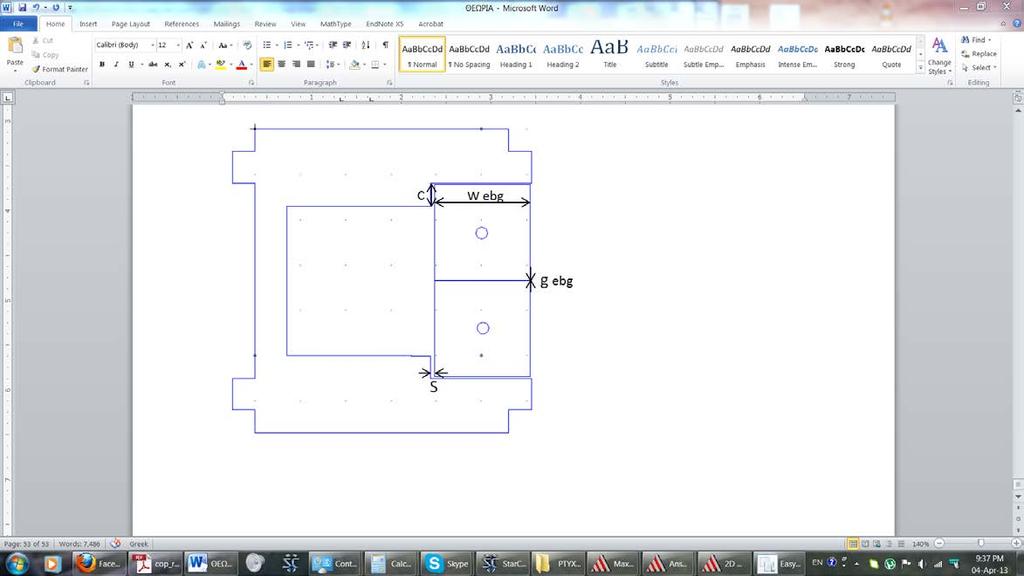Screen dimensions: 1024x576
Task: Expand the Font dialog launcher
Action: (251, 83)
